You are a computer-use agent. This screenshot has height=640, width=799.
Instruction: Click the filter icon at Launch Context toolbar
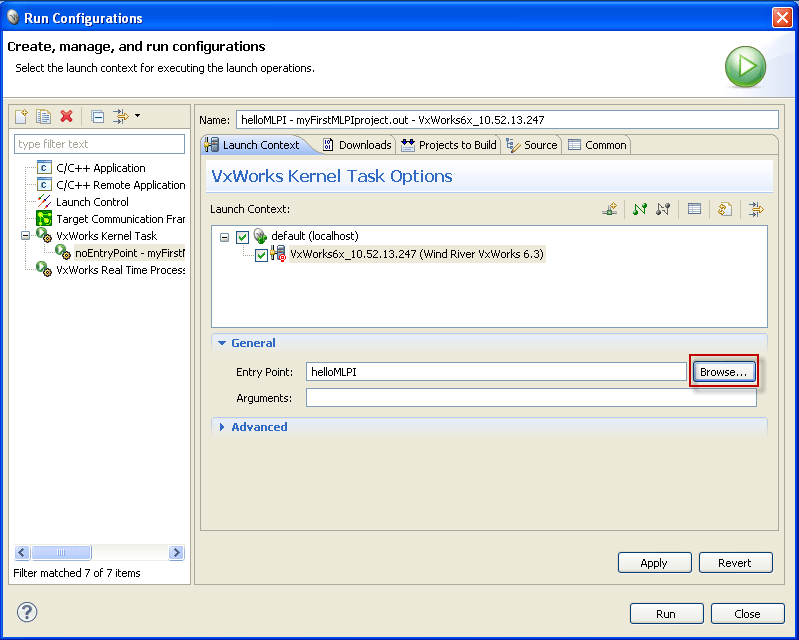(x=756, y=209)
